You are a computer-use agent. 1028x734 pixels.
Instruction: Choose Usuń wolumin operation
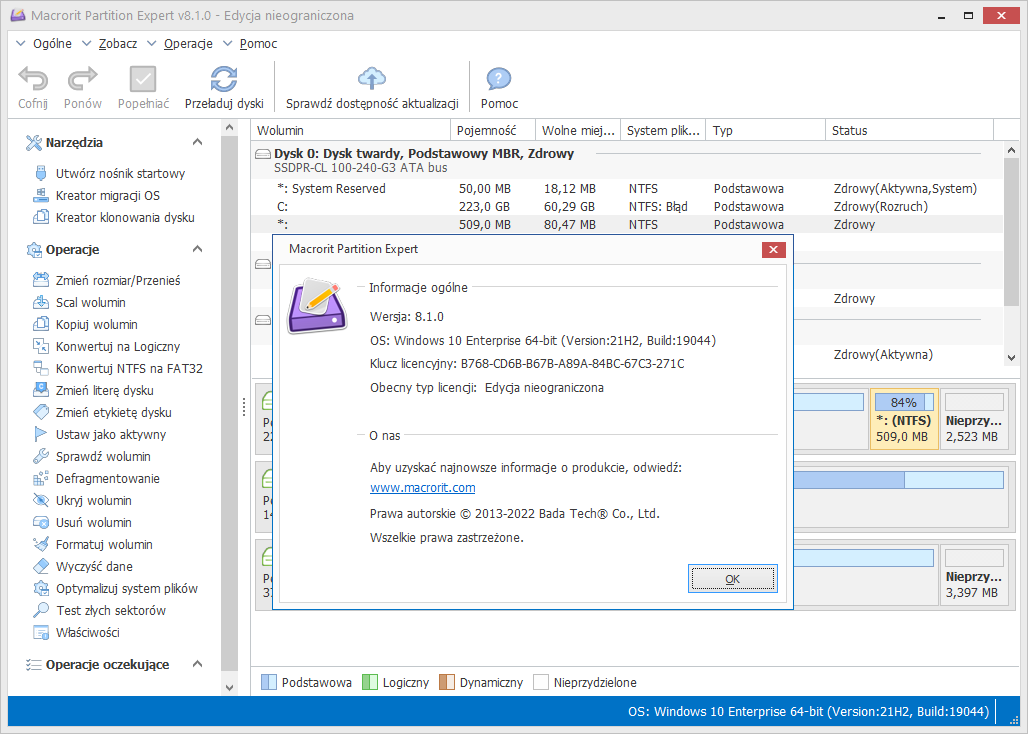(x=94, y=522)
